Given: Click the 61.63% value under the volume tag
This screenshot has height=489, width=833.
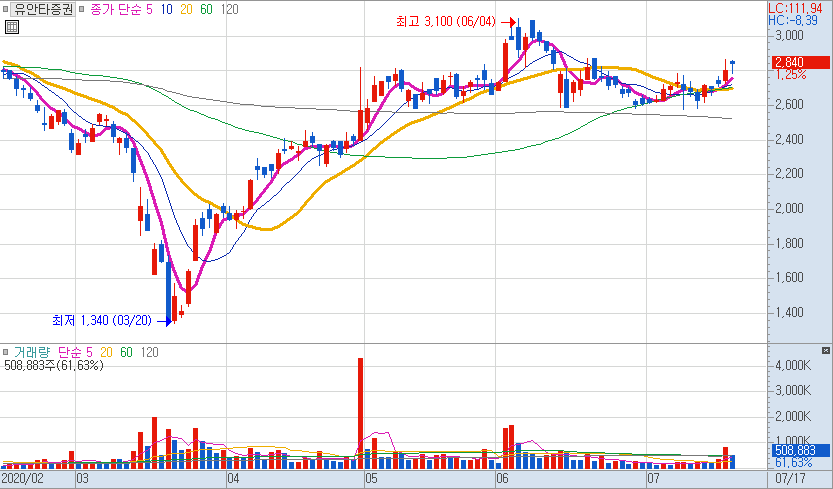Looking at the screenshot, I should 793,463.
